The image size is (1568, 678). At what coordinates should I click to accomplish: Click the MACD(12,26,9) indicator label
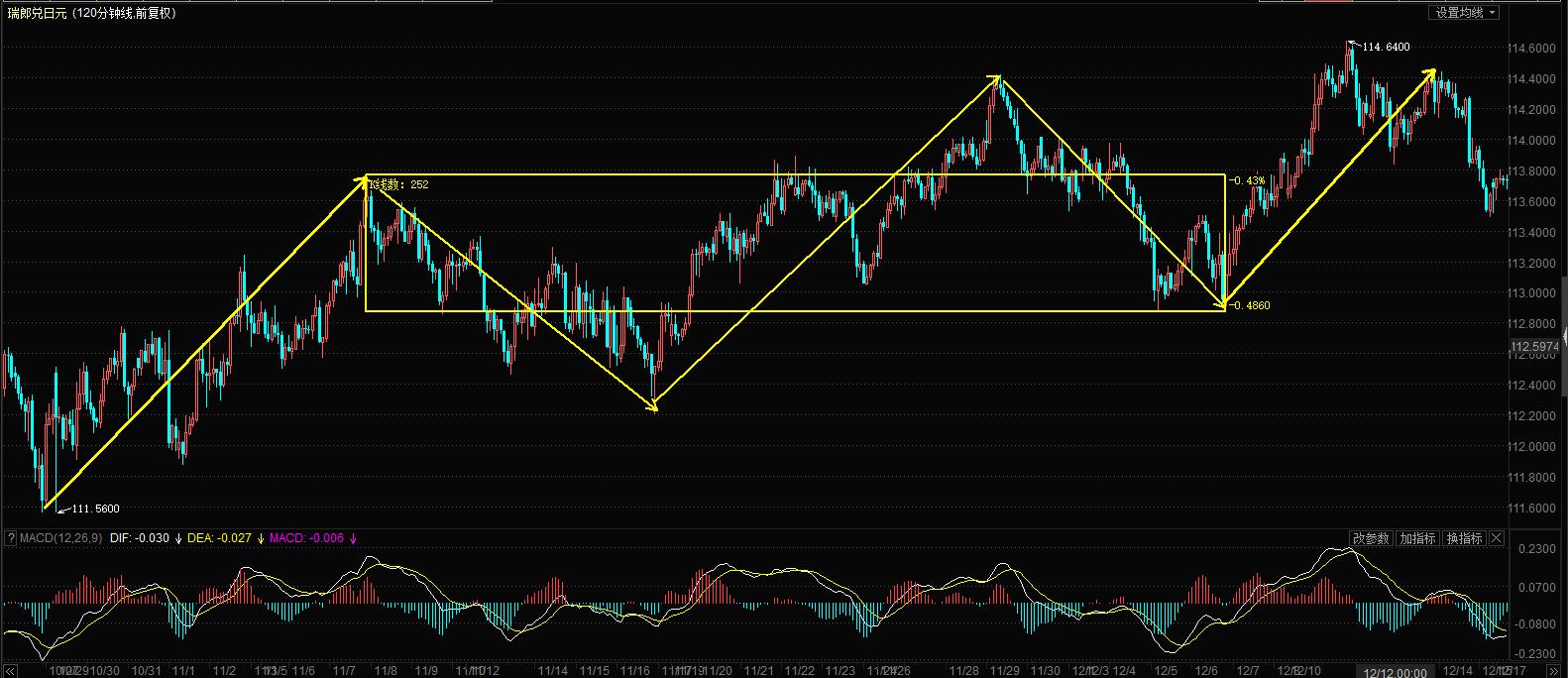[60, 538]
